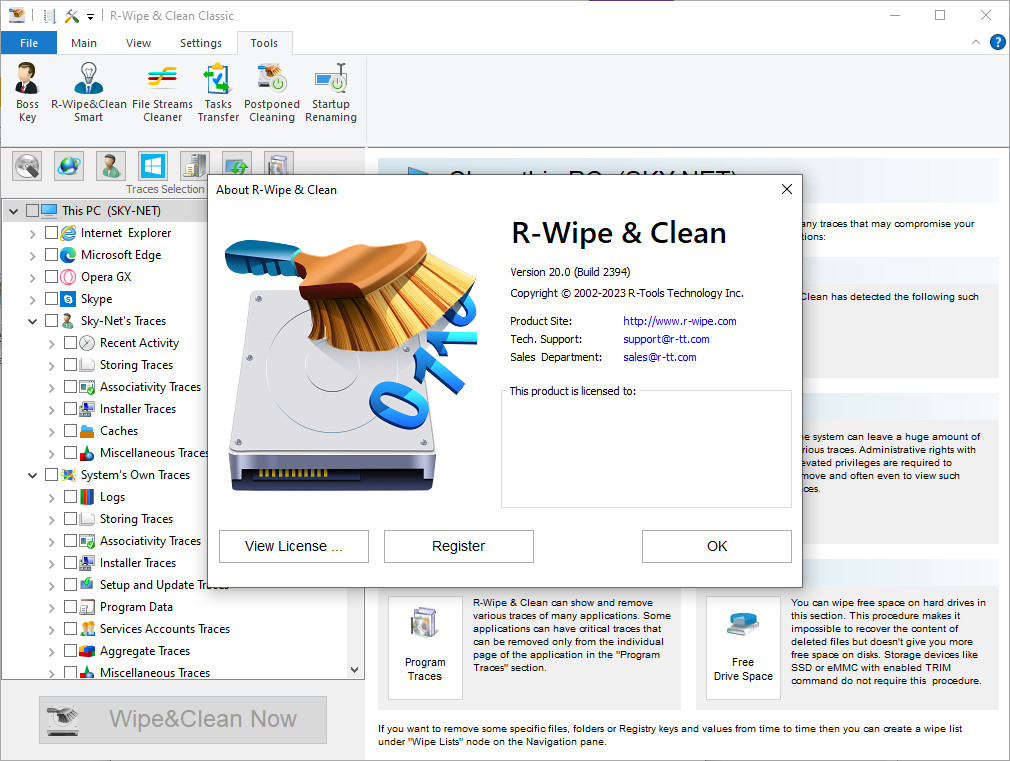Collapse the ribbon with the caret arrow
The width and height of the screenshot is (1010, 761).
tap(975, 43)
